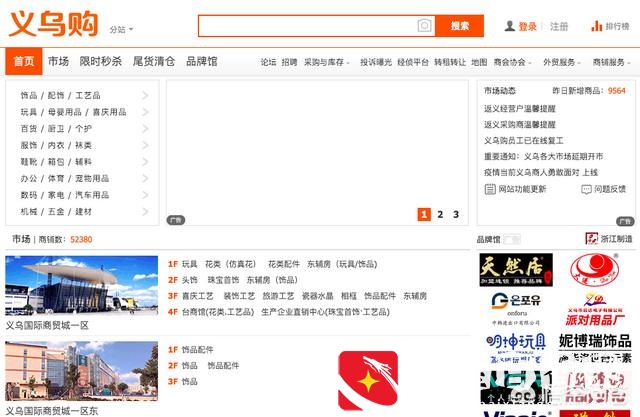Open 花类（仿真花） under 1F
Screen dimensions: 640x417
231,264
